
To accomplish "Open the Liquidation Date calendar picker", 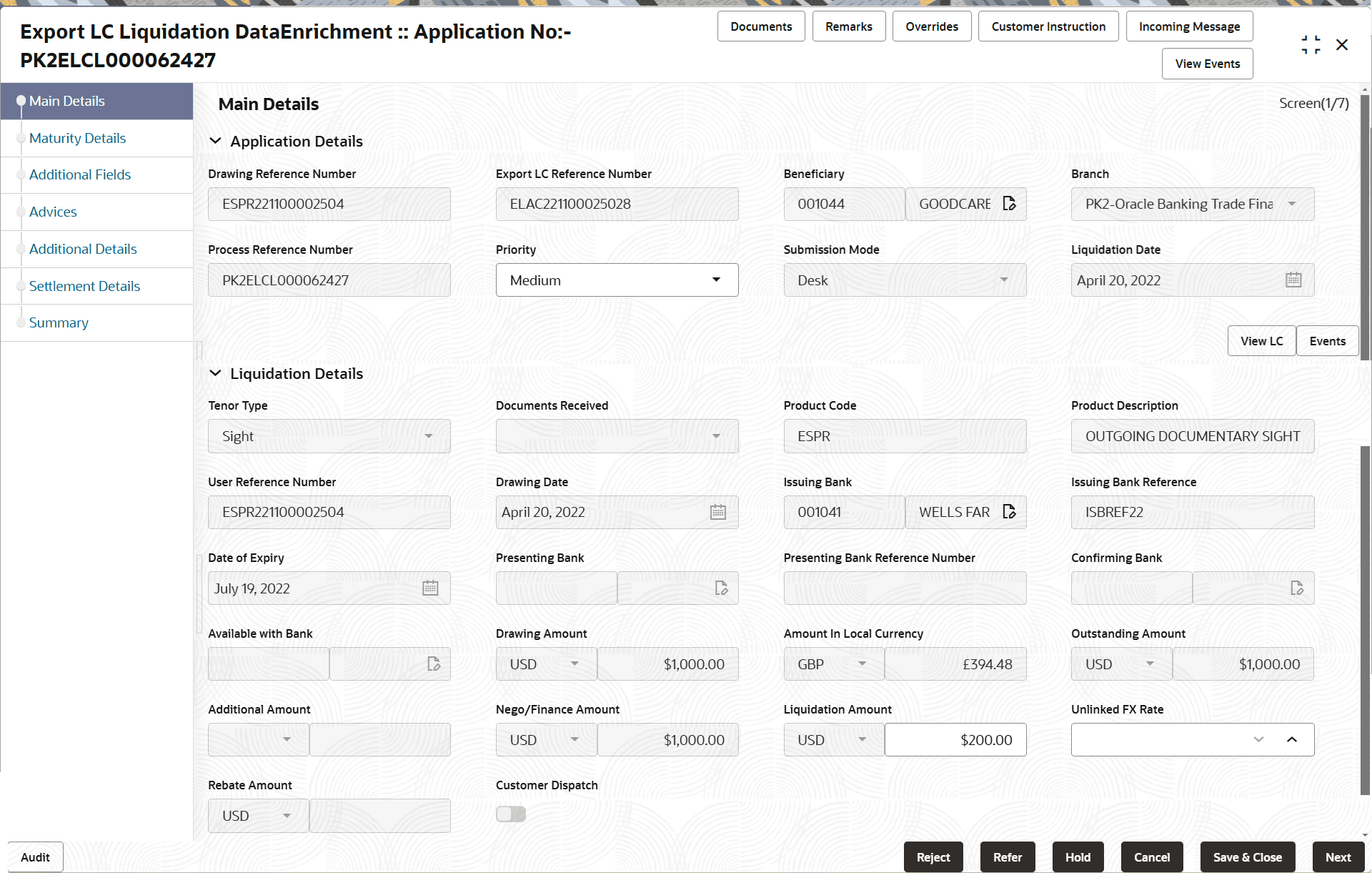I will tap(1293, 280).
